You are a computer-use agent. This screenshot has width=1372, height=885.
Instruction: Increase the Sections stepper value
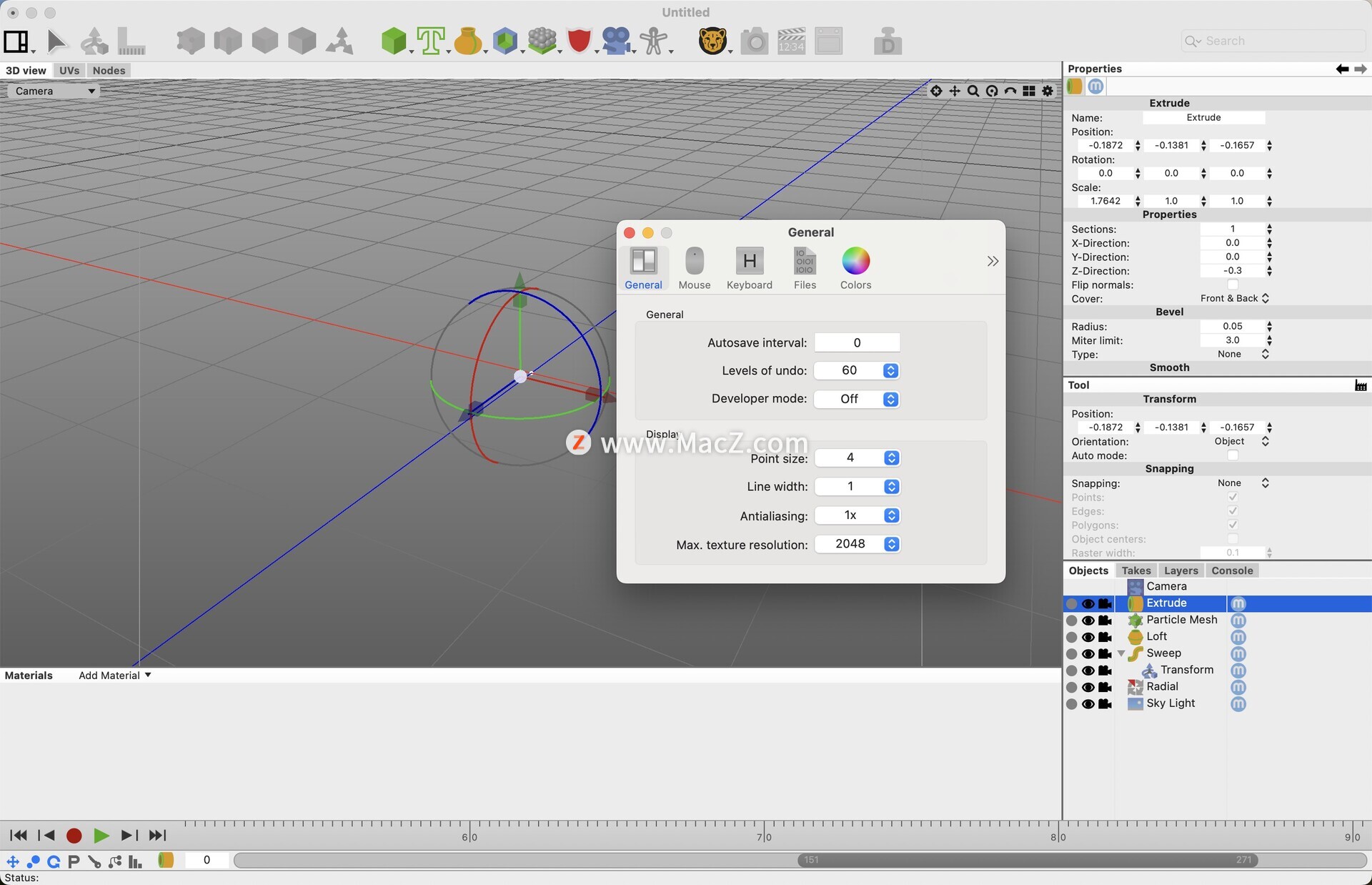[x=1269, y=226]
